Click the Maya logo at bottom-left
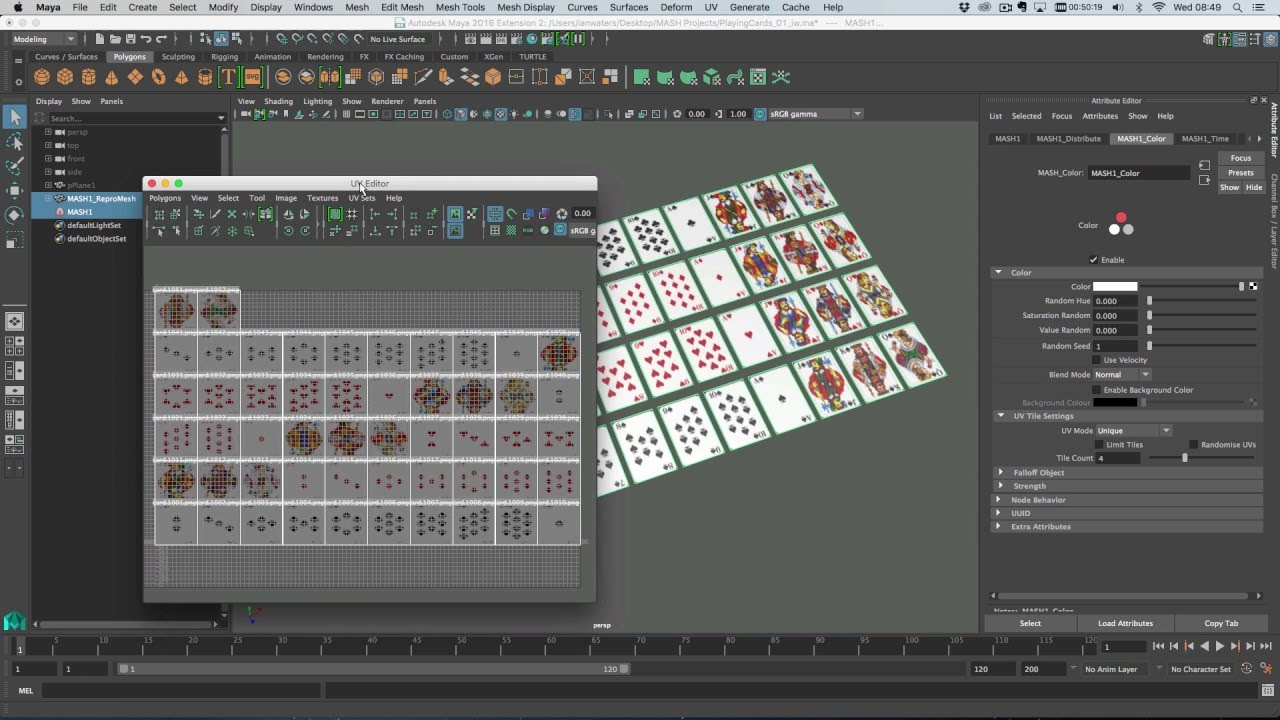The image size is (1280, 720). [x=14, y=622]
